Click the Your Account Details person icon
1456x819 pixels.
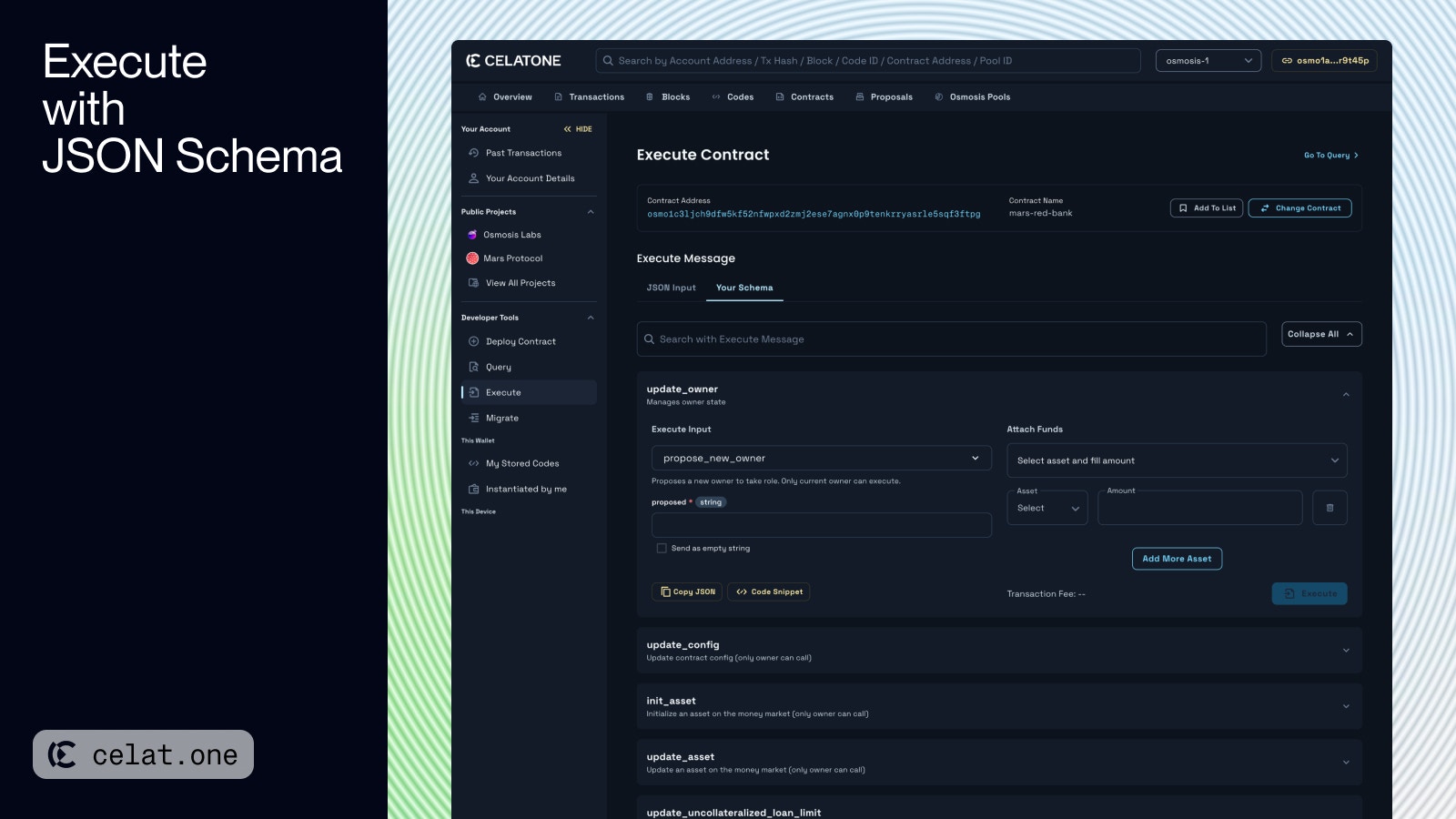pyautogui.click(x=473, y=178)
